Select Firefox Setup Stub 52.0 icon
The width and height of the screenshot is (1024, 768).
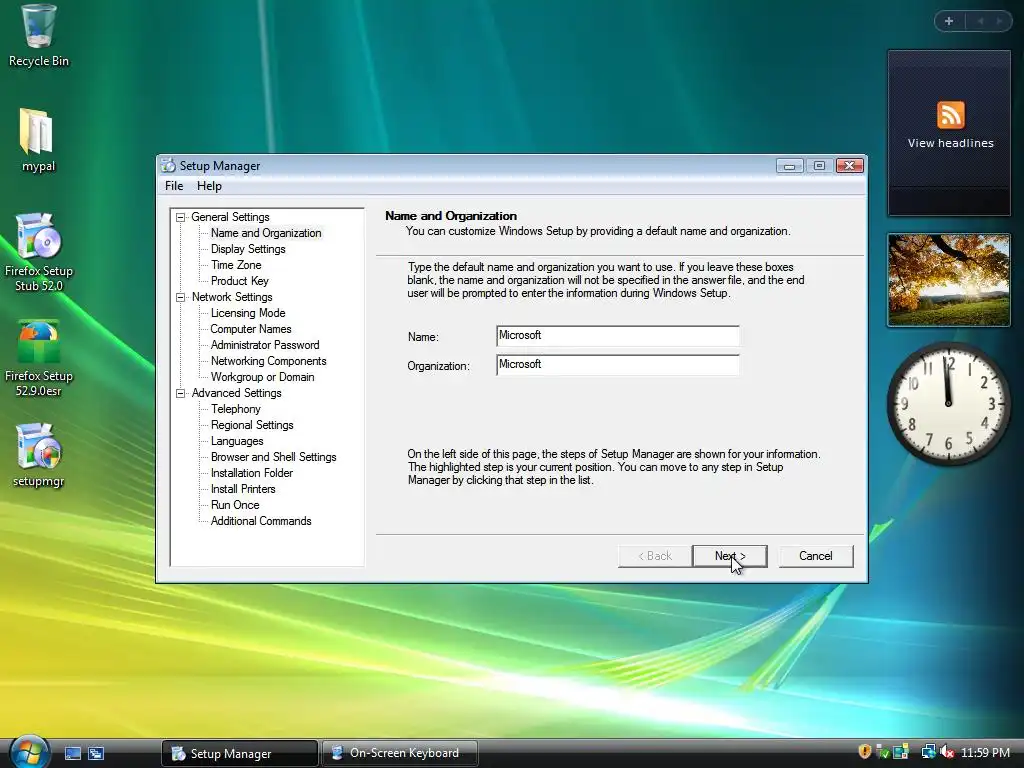click(x=39, y=251)
